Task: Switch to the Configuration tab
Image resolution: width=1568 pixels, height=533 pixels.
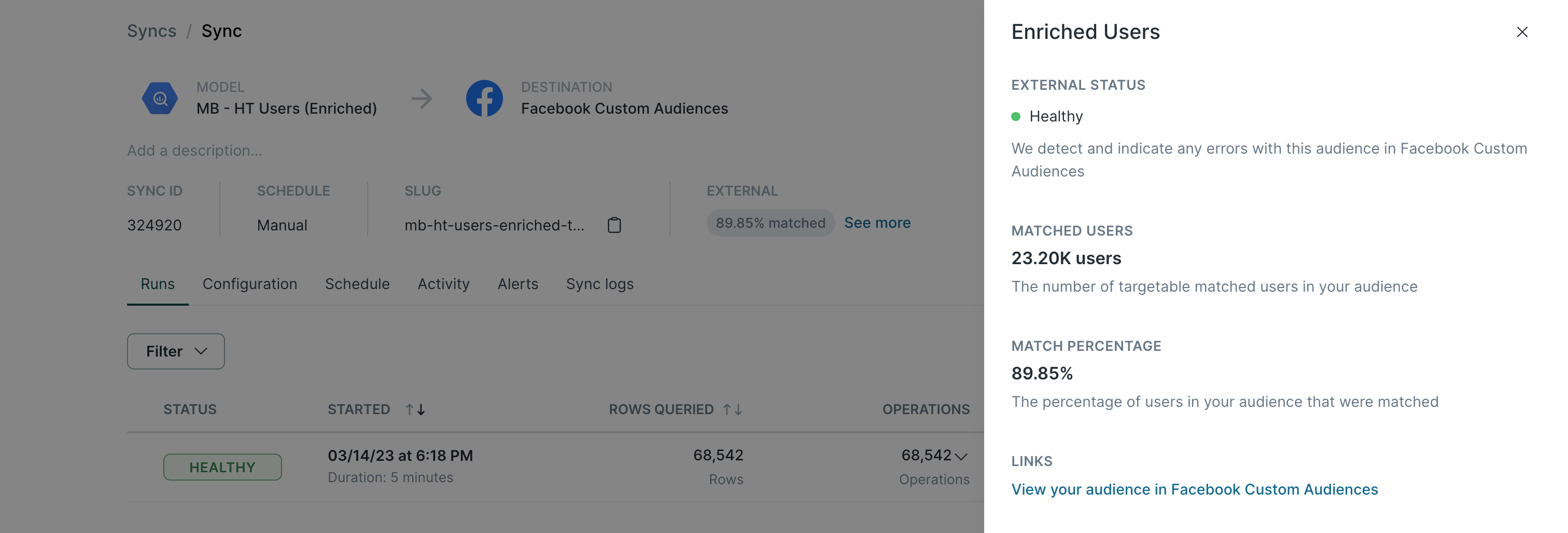Action: [x=249, y=284]
